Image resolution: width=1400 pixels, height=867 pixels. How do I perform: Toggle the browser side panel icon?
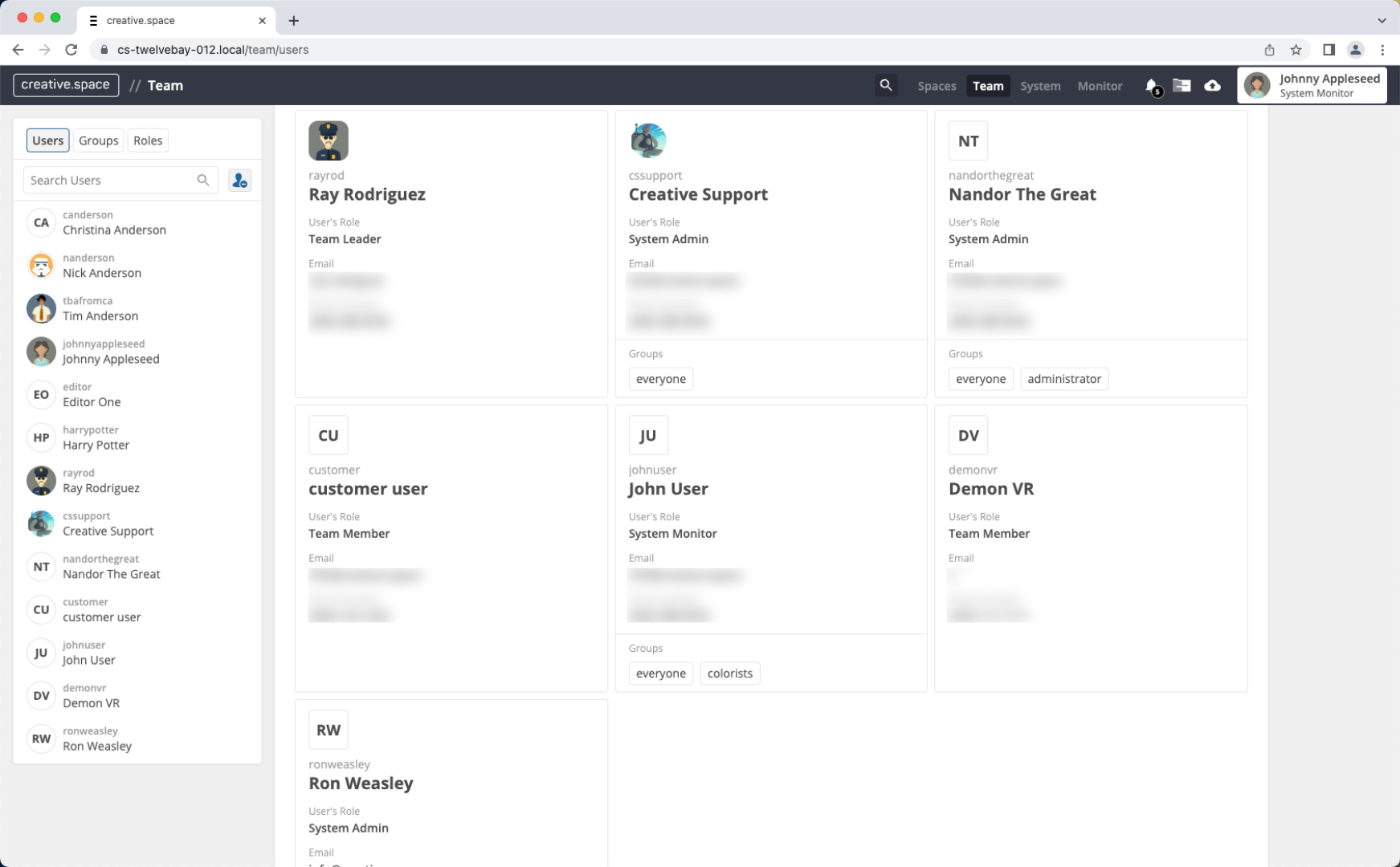(1329, 50)
